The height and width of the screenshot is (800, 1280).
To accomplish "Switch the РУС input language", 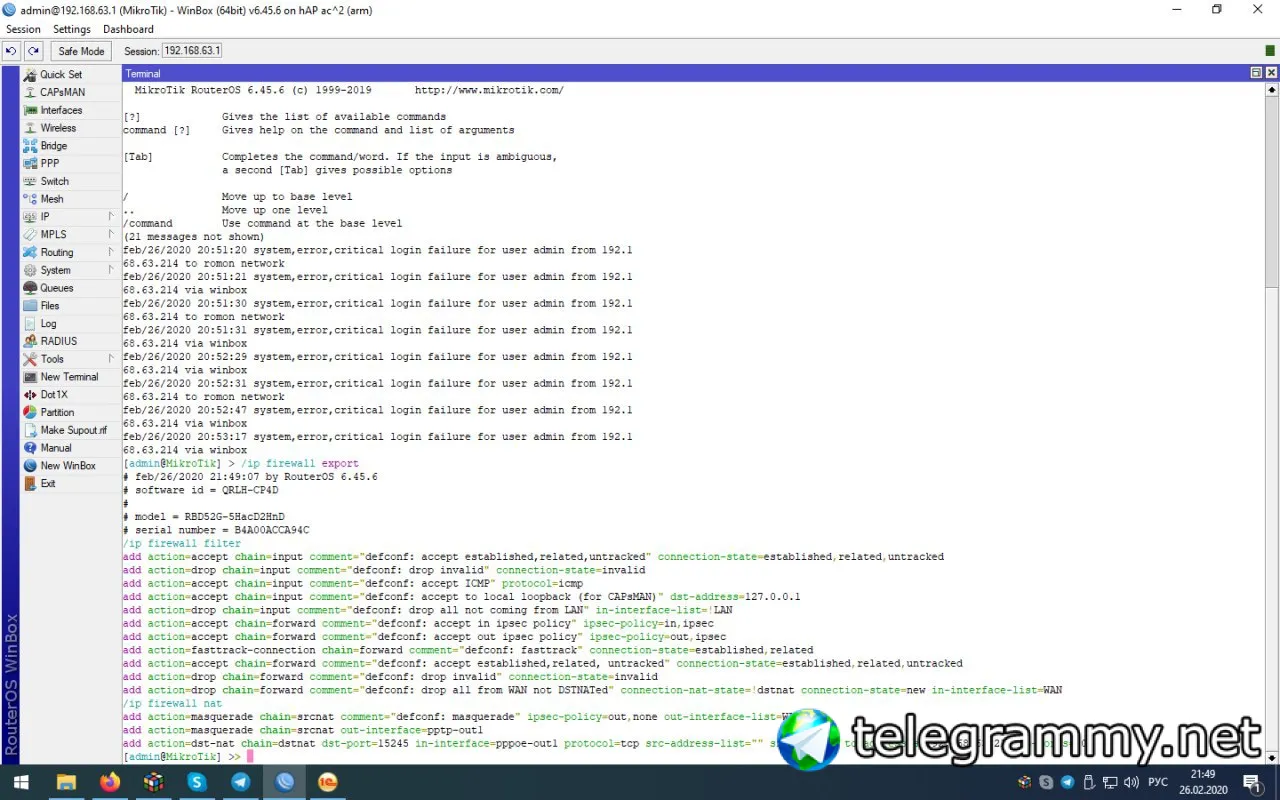I will click(1158, 782).
